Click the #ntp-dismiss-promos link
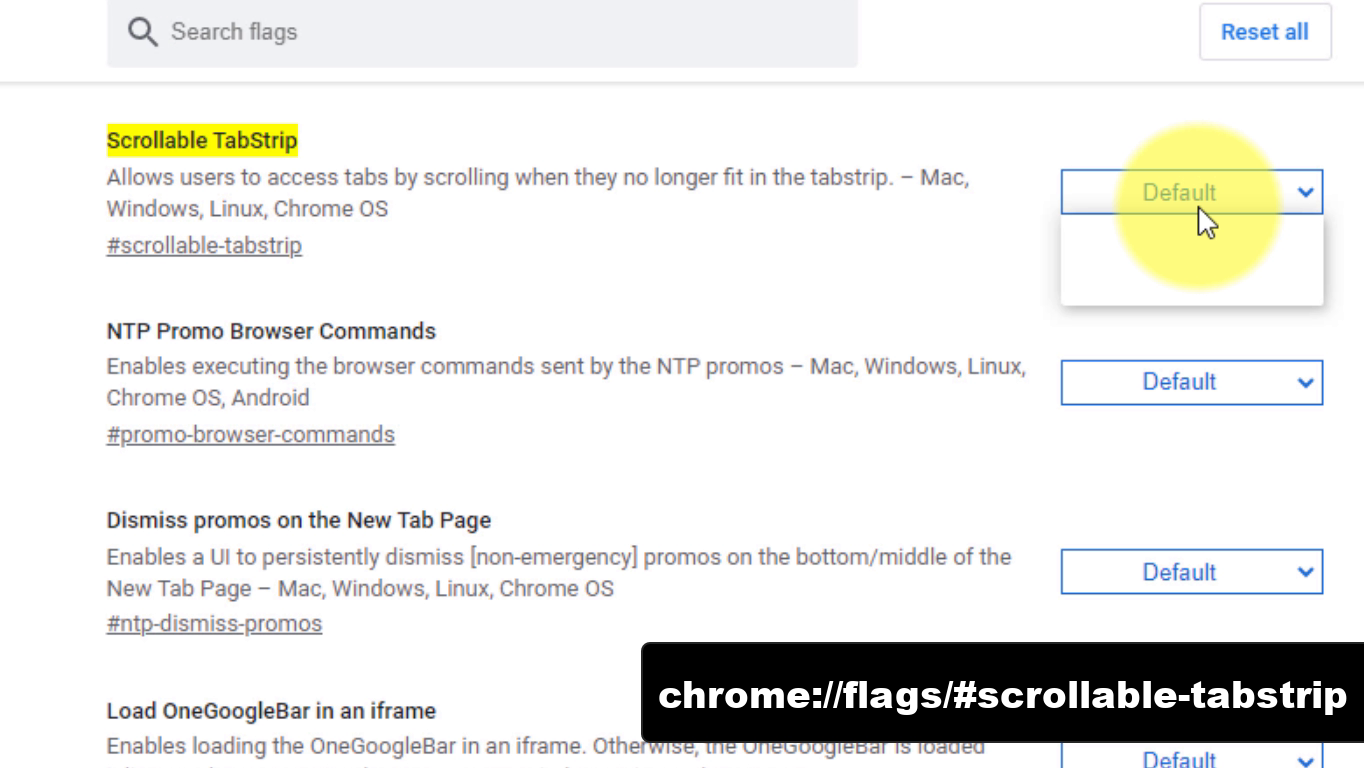Image resolution: width=1364 pixels, height=768 pixels. 214,624
